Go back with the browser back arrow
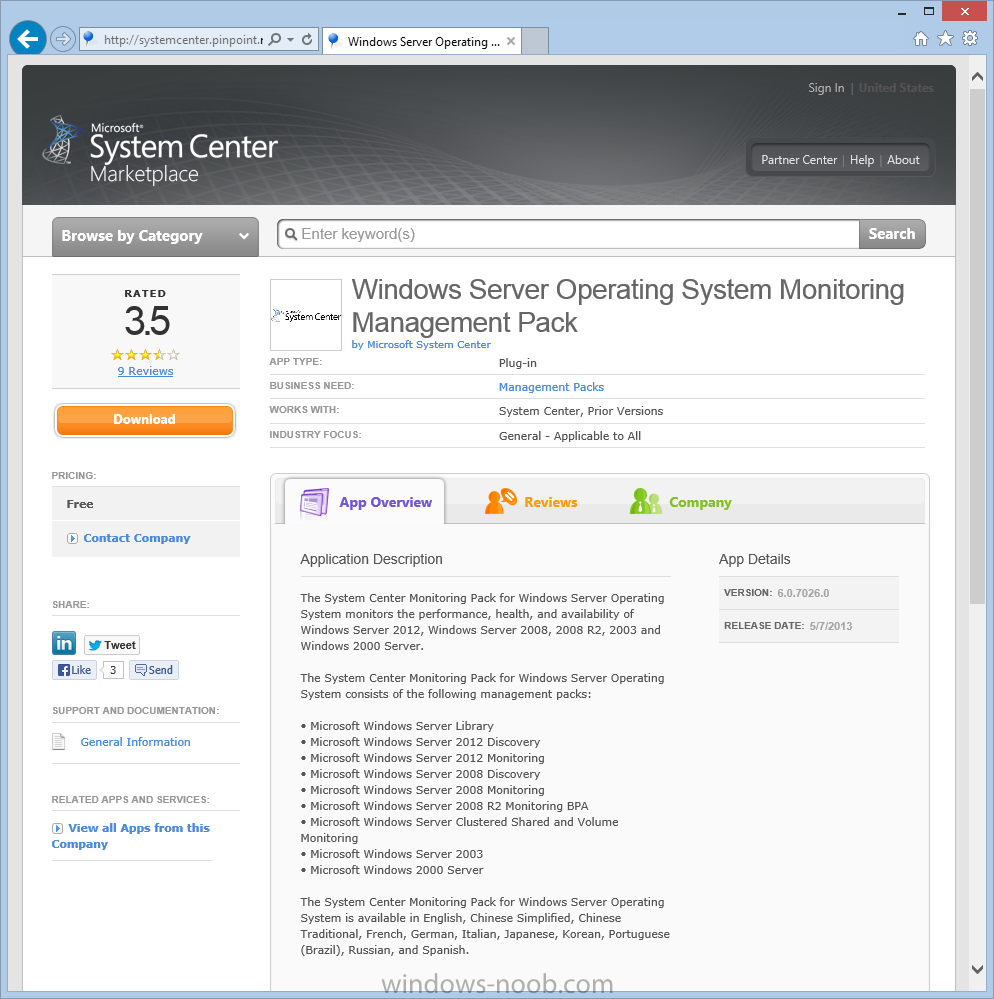This screenshot has width=994, height=999. tap(27, 40)
